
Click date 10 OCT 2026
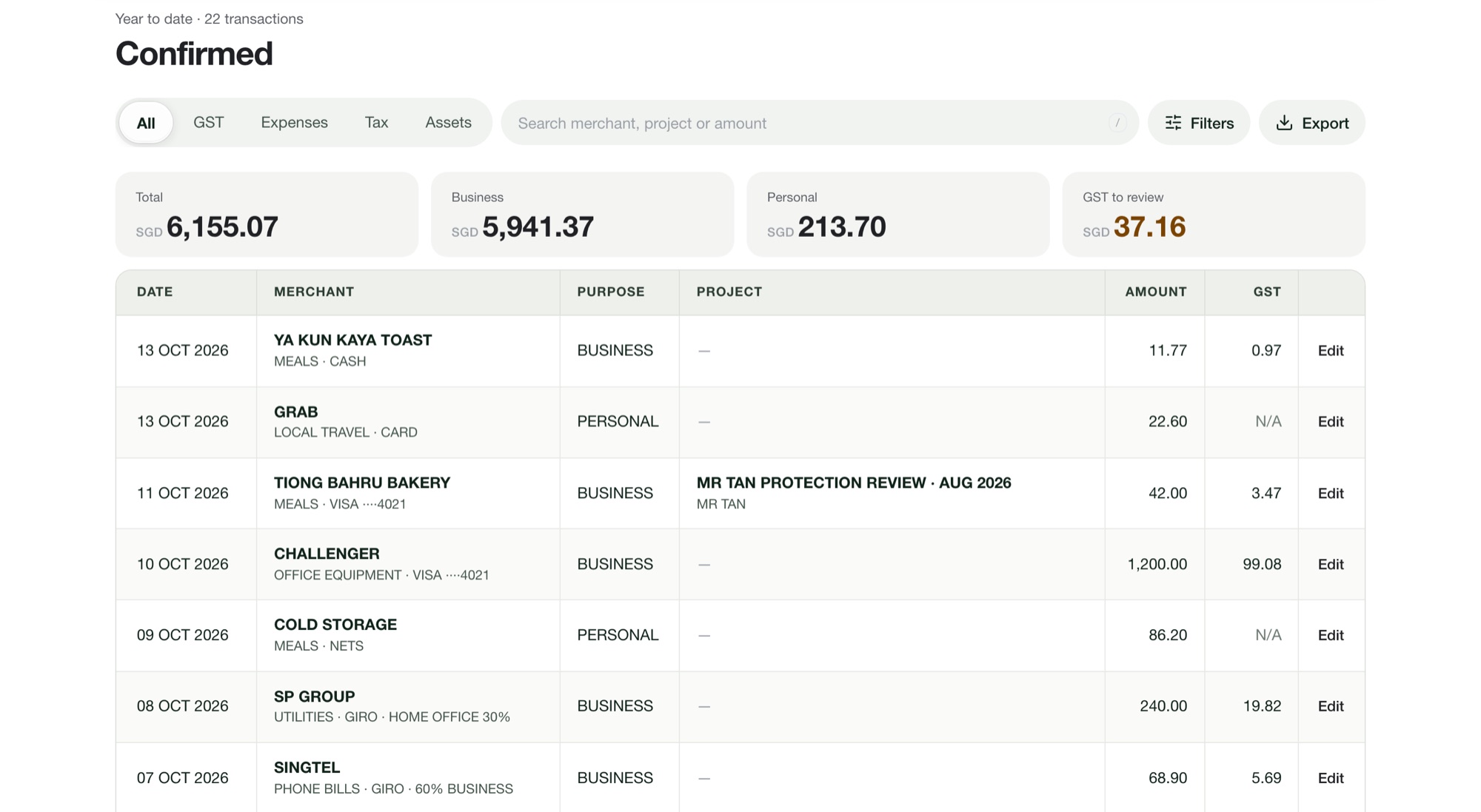(182, 565)
